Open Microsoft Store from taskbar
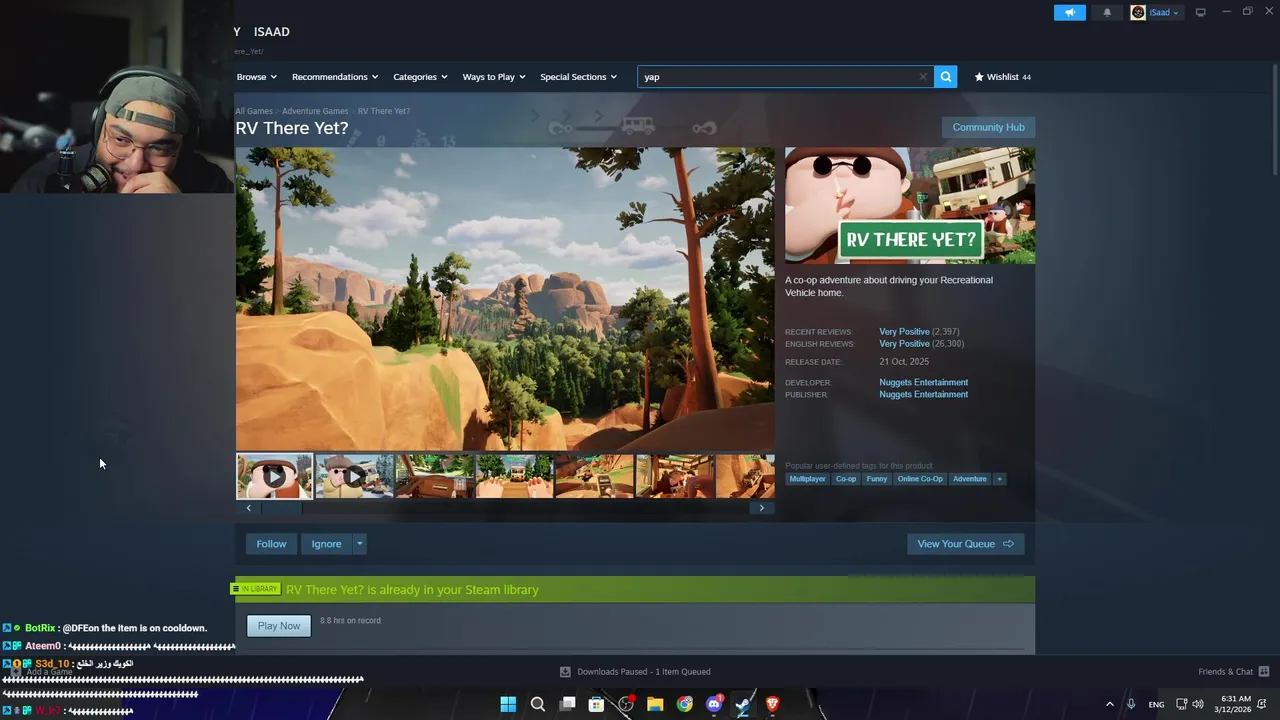Screen dimensions: 1280x720 (596, 704)
